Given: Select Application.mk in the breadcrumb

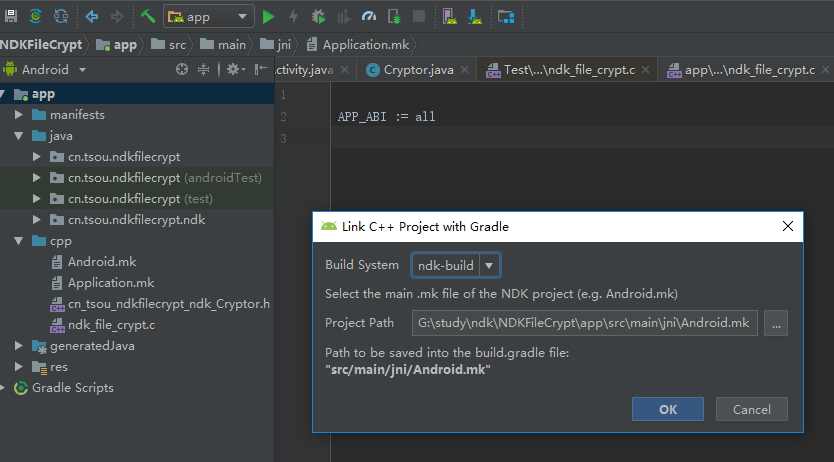Looking at the screenshot, I should (358, 45).
